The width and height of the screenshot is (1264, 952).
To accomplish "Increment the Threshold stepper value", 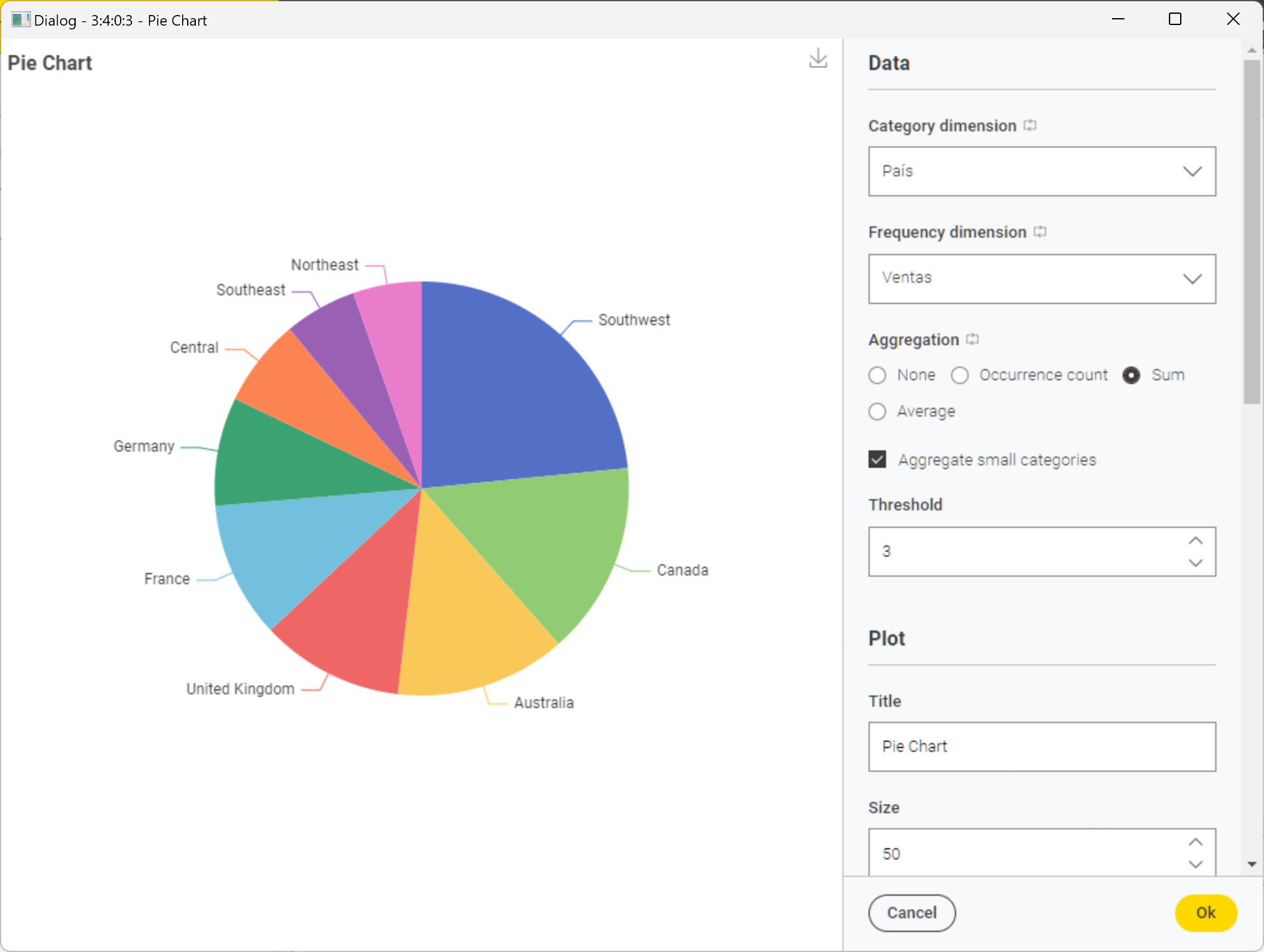I will point(1196,540).
